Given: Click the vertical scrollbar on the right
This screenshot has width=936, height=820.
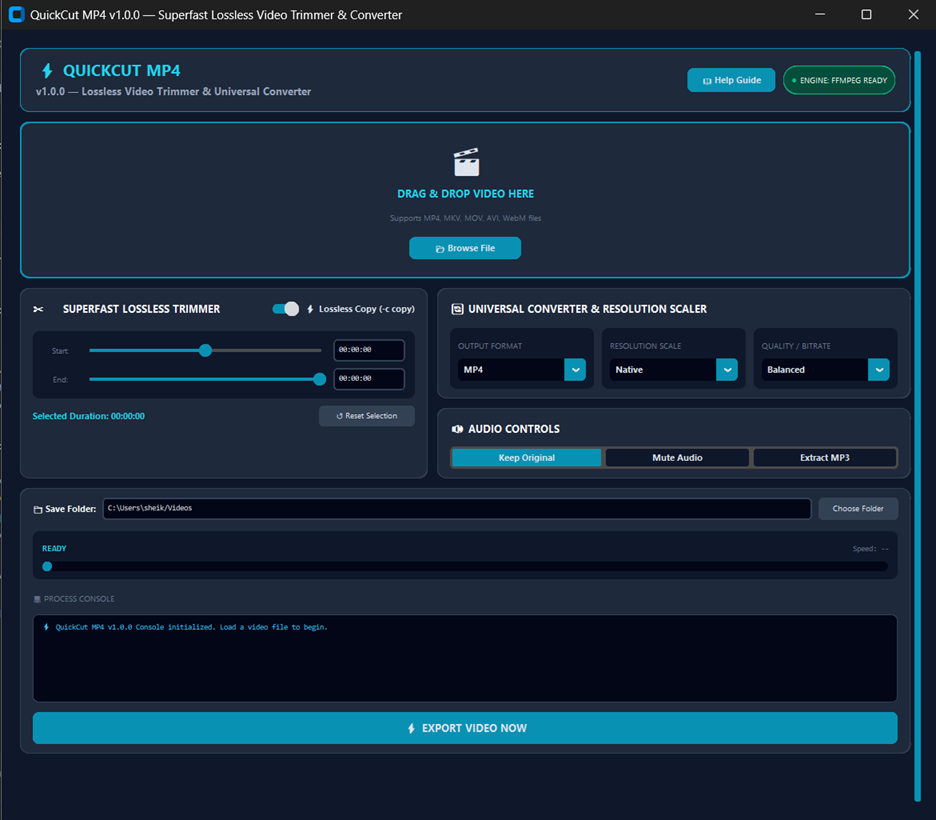Looking at the screenshot, I should (917, 426).
